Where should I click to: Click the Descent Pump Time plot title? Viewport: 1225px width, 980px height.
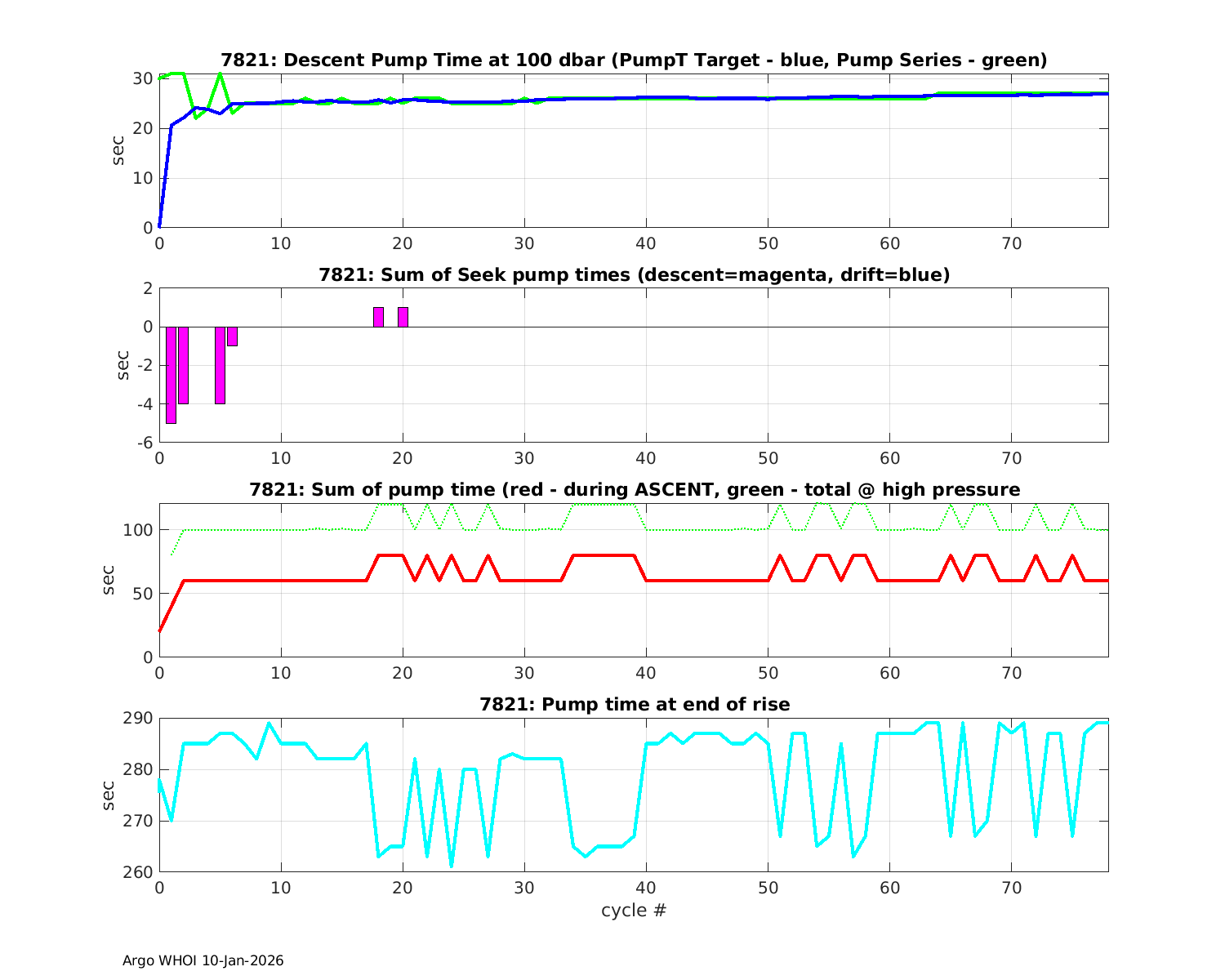click(x=634, y=60)
